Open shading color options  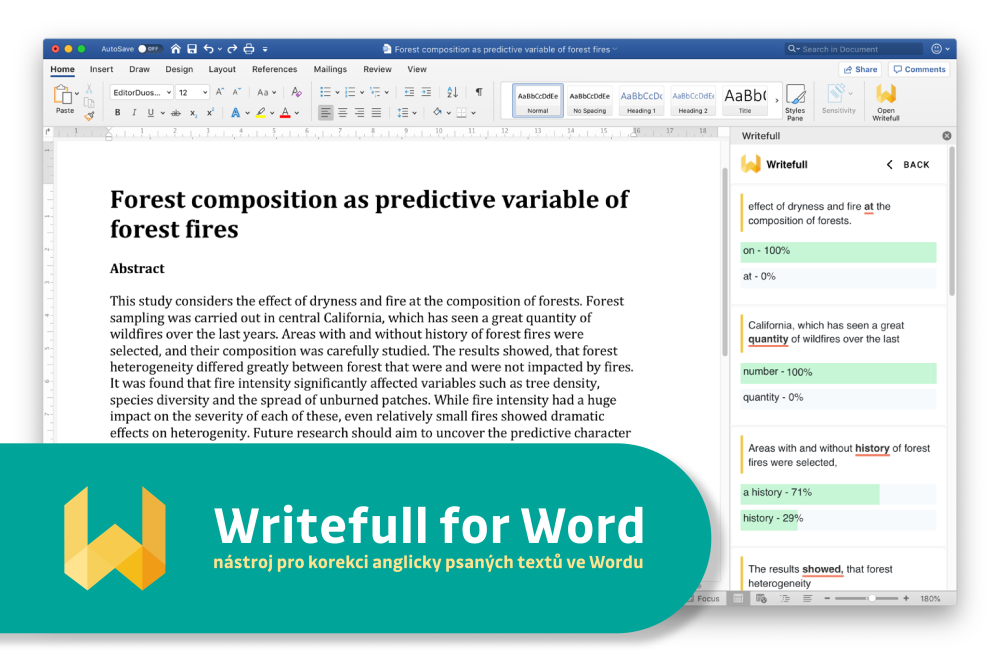pos(441,113)
